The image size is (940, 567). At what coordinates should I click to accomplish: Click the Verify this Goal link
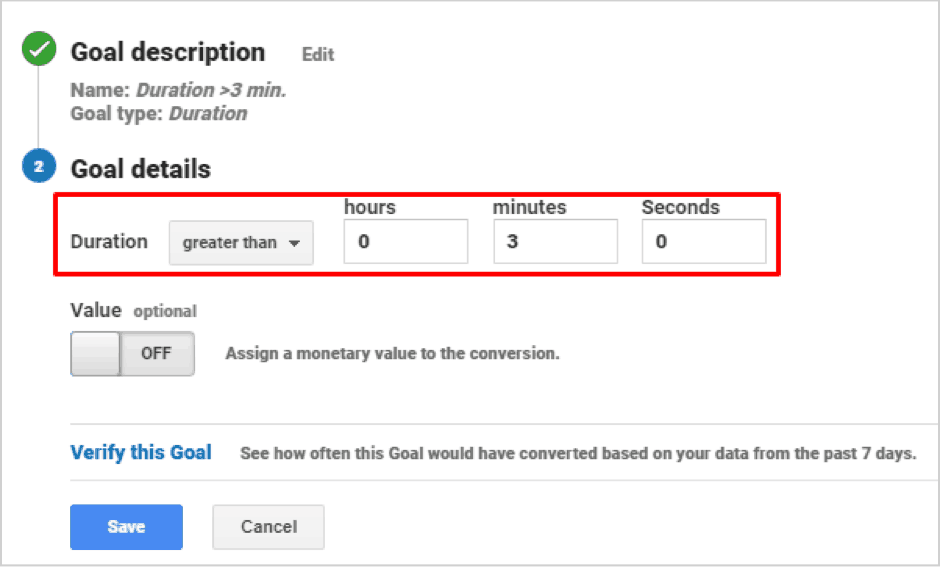tap(141, 453)
